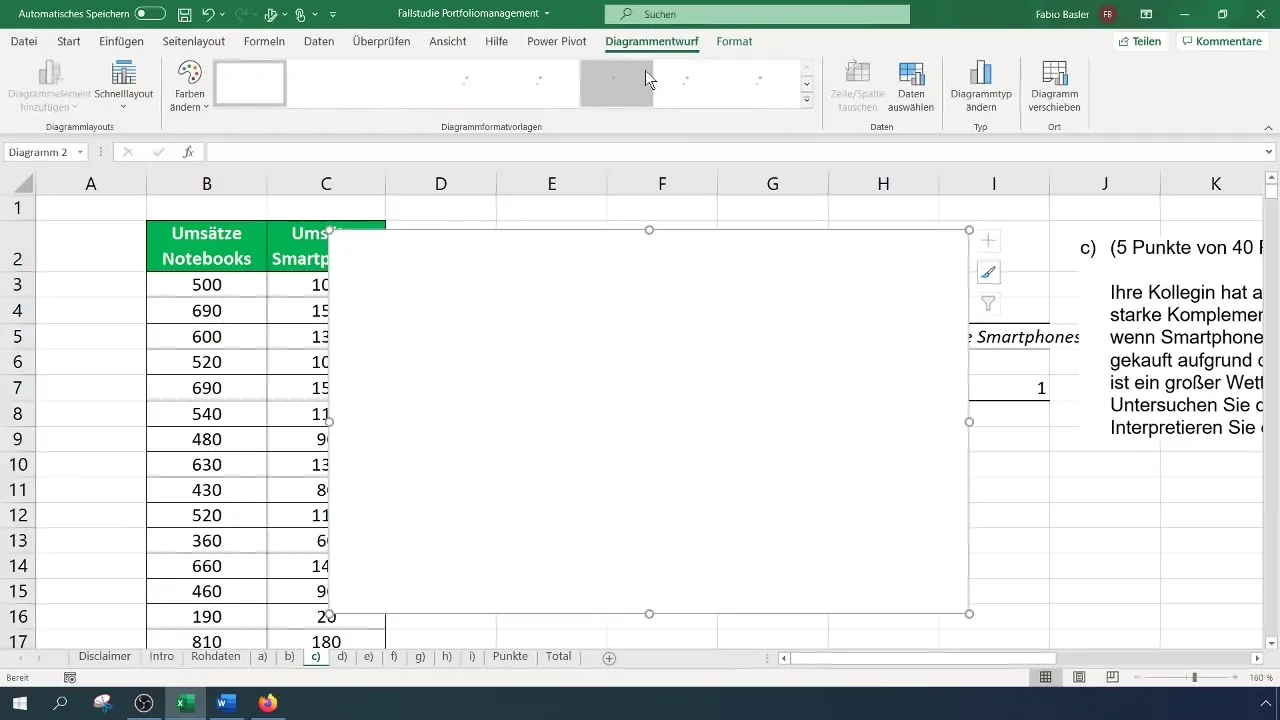Viewport: 1280px width, 720px height.
Task: Open the Ribbon Display Options icon
Action: [1146, 14]
